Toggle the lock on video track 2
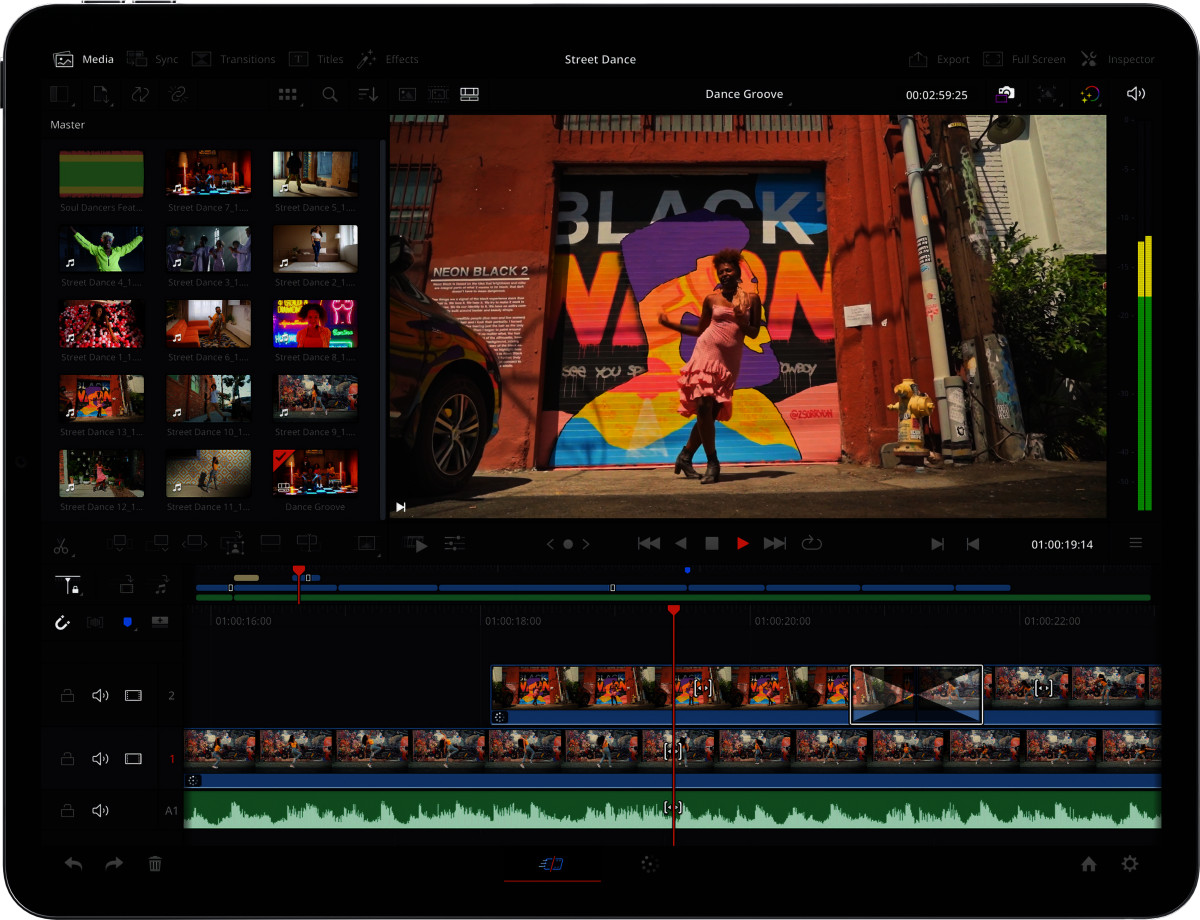Image resolution: width=1200 pixels, height=920 pixels. coord(67,695)
